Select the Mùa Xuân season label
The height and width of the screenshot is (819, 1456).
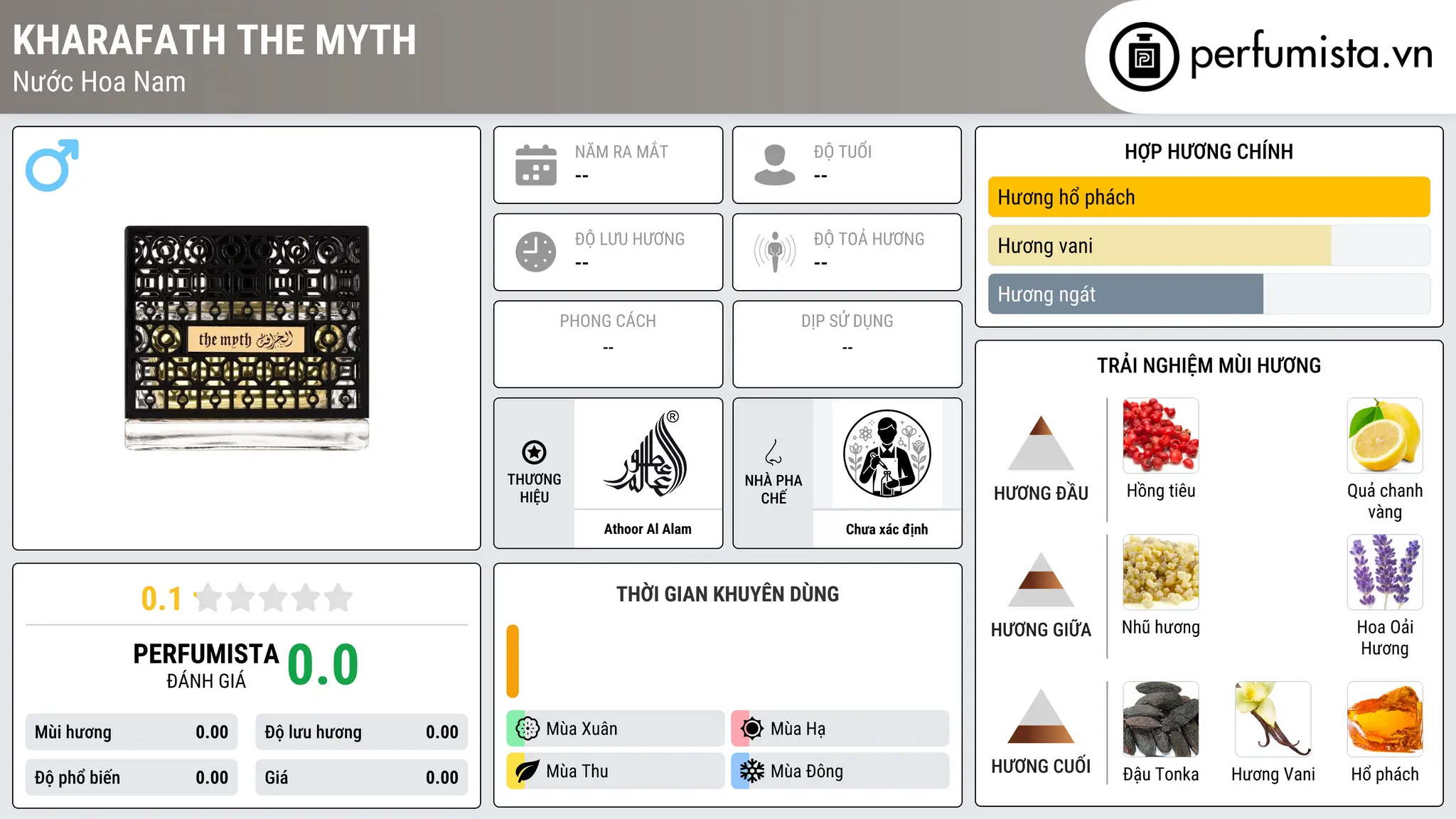coord(582,729)
